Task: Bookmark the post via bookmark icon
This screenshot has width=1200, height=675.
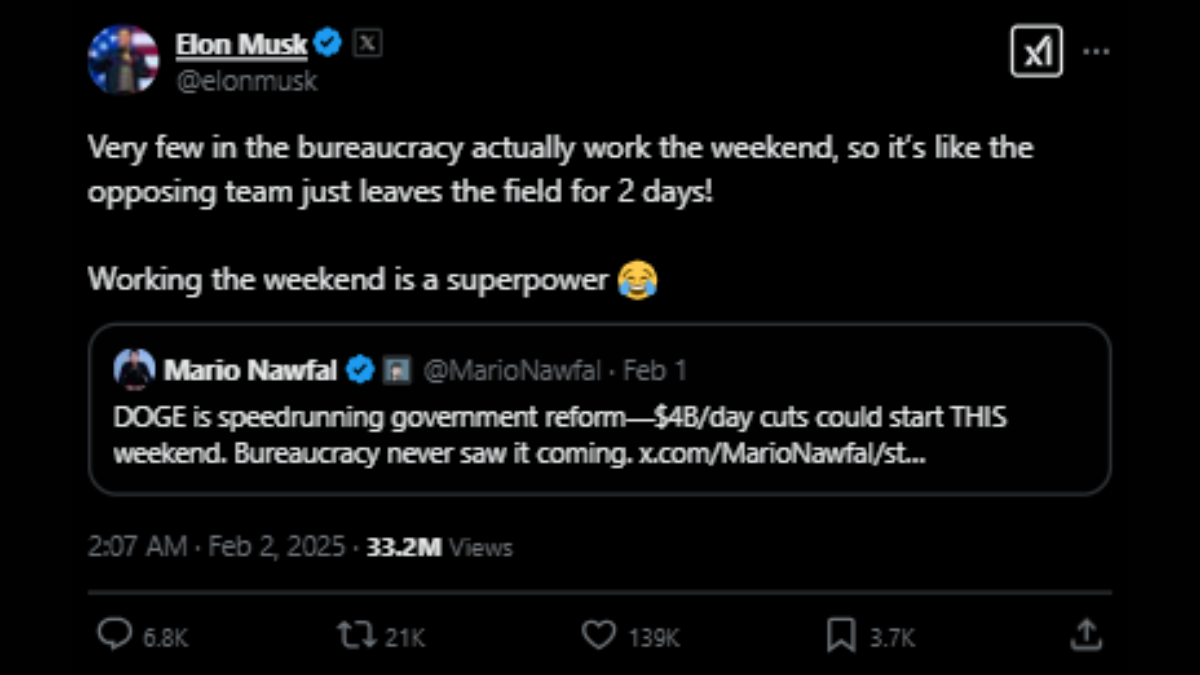Action: point(843,634)
